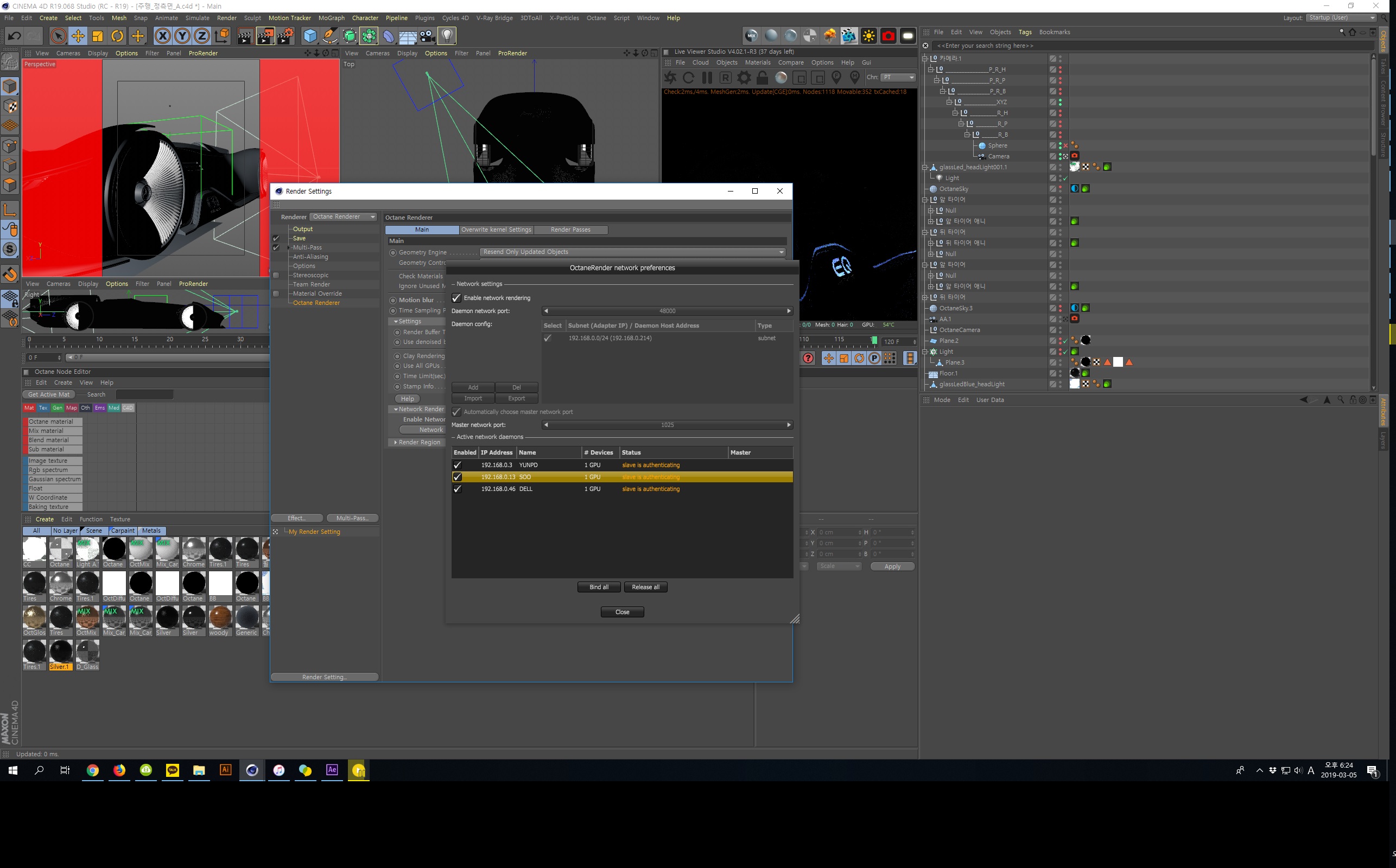Click the Octane daylight sun icon
Image resolution: width=1396 pixels, height=868 pixels.
click(869, 36)
